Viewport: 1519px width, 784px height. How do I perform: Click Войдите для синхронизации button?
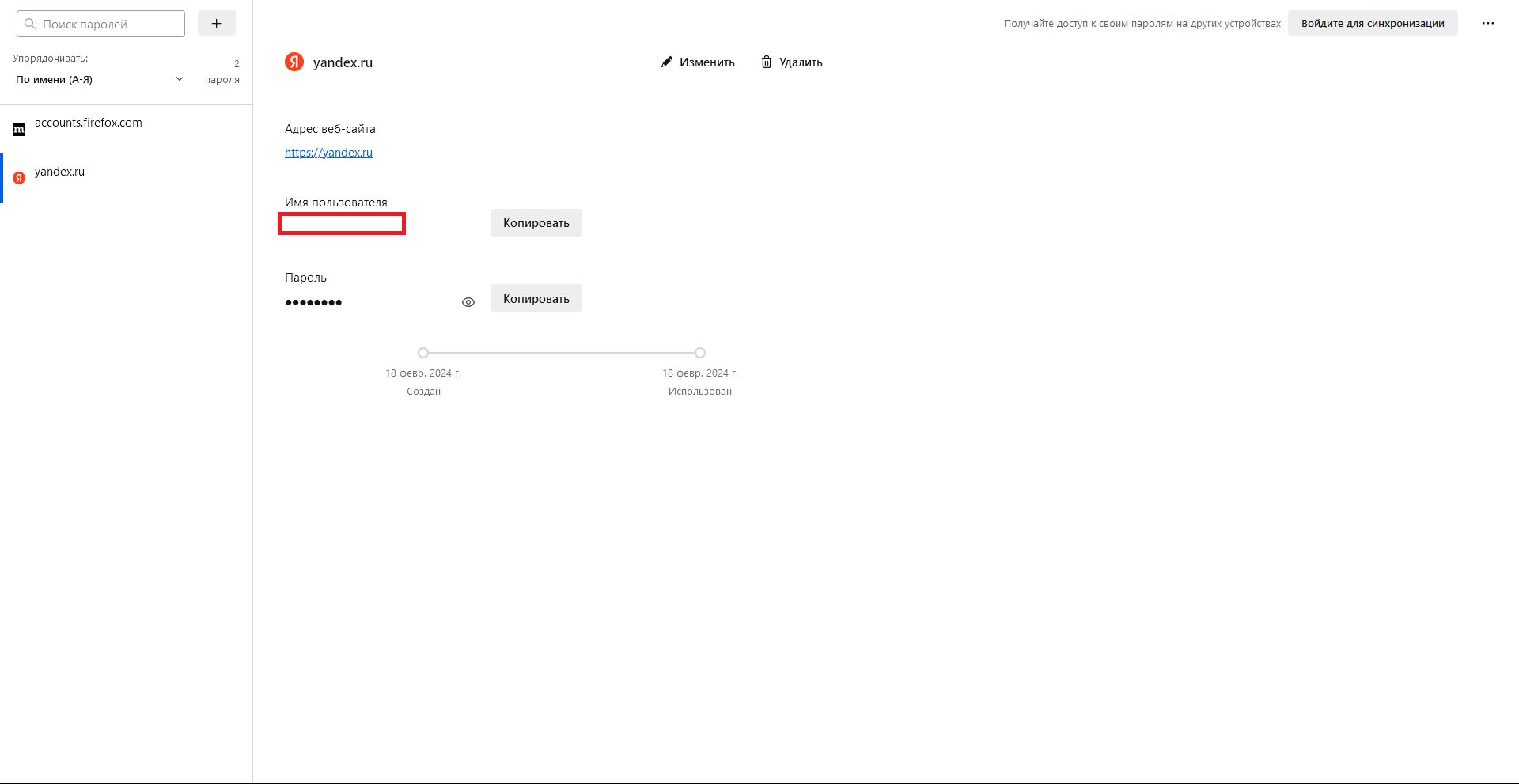click(1372, 24)
